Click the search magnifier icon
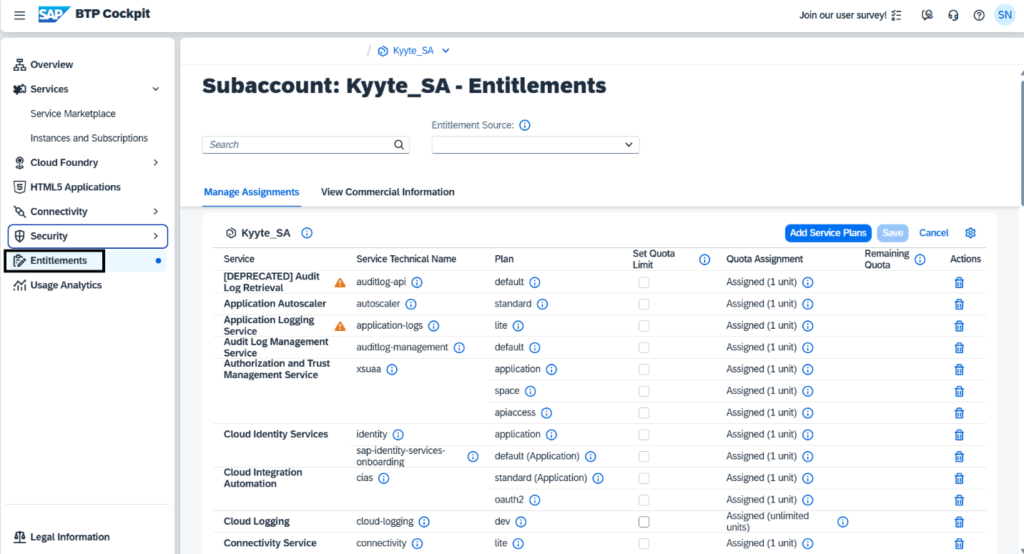1024x554 pixels. point(399,144)
